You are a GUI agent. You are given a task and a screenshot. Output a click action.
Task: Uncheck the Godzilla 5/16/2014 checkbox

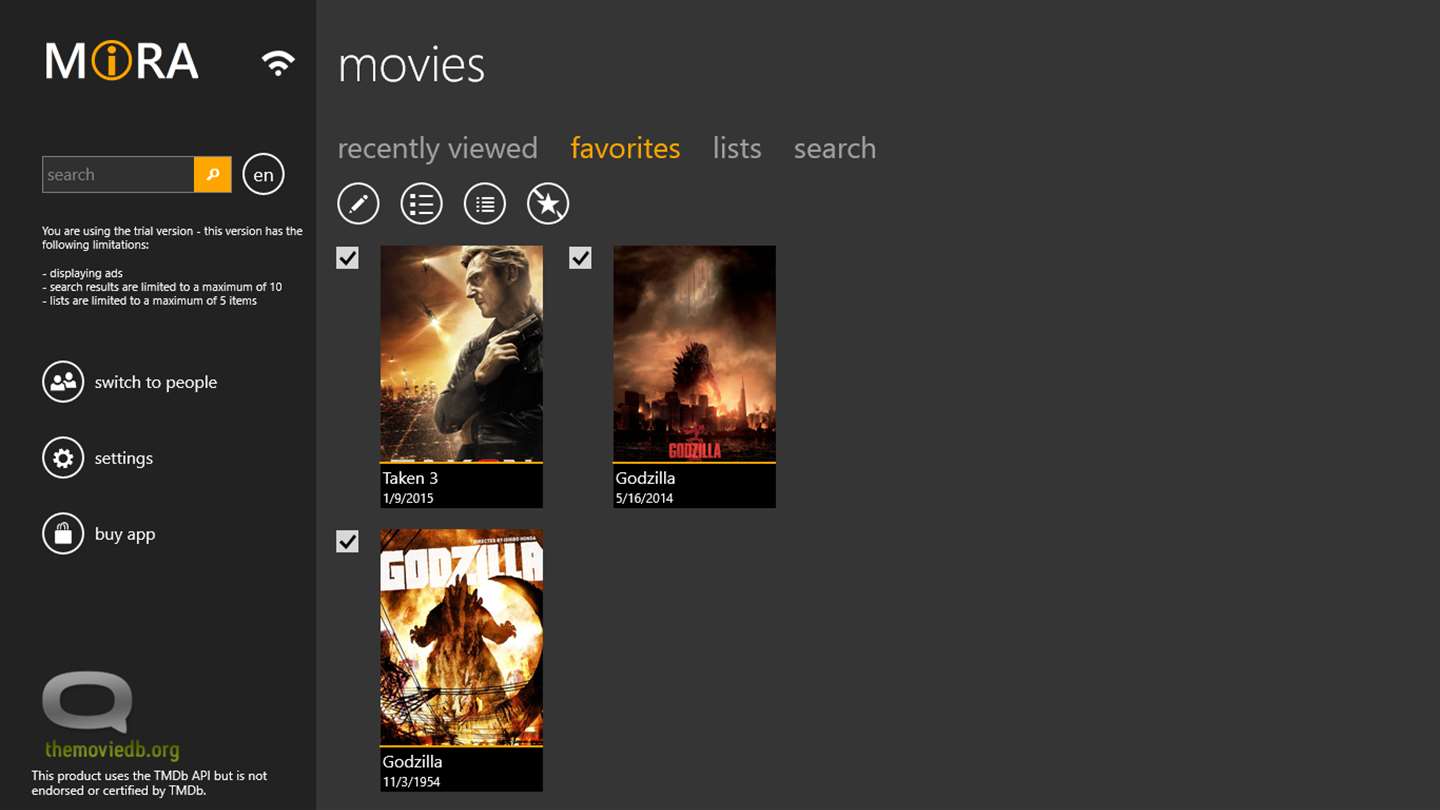coord(580,258)
